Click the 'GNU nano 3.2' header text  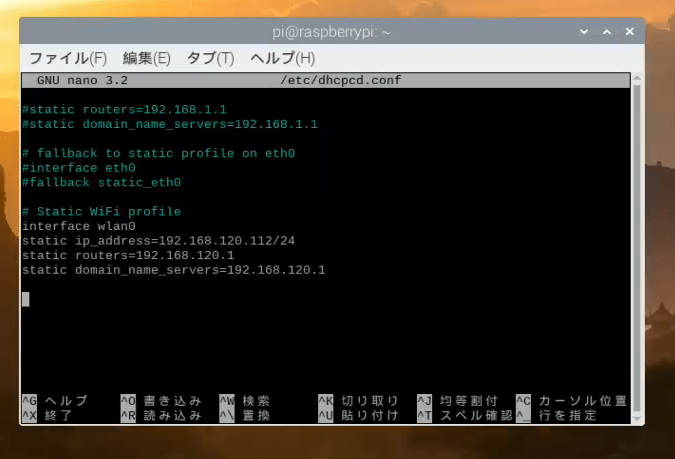pos(82,80)
